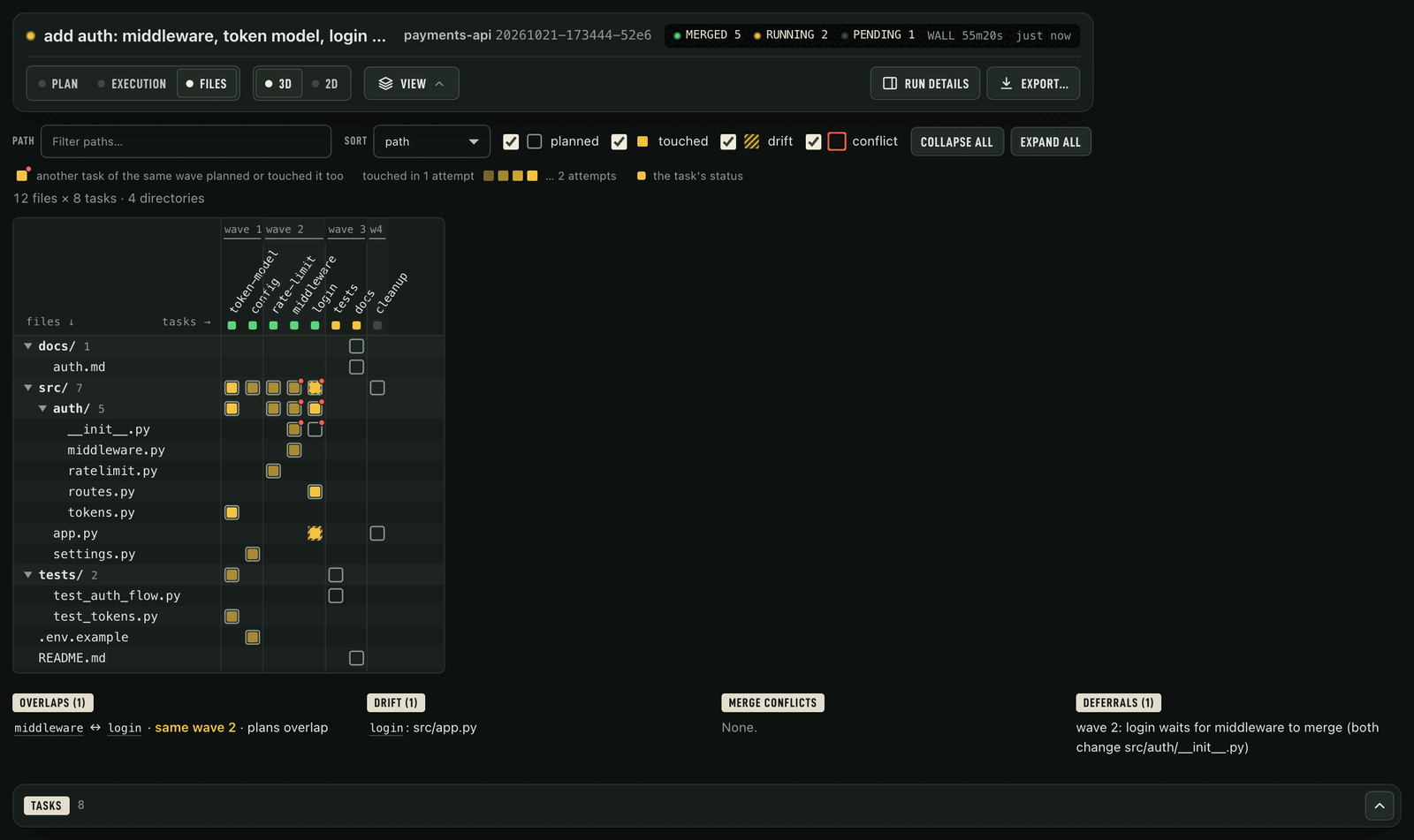The image size is (1414, 840).
Task: Switch to 2D view mode
Action: [325, 84]
